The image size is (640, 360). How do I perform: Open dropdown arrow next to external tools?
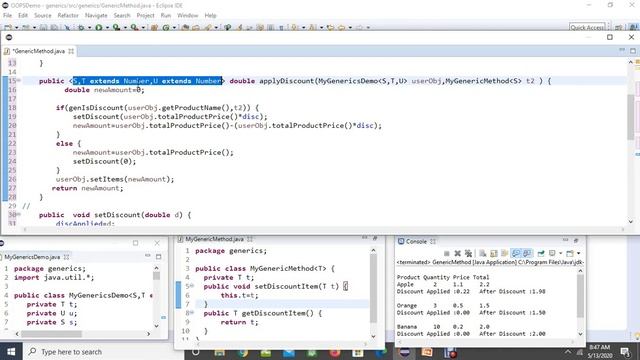(x=143, y=28)
